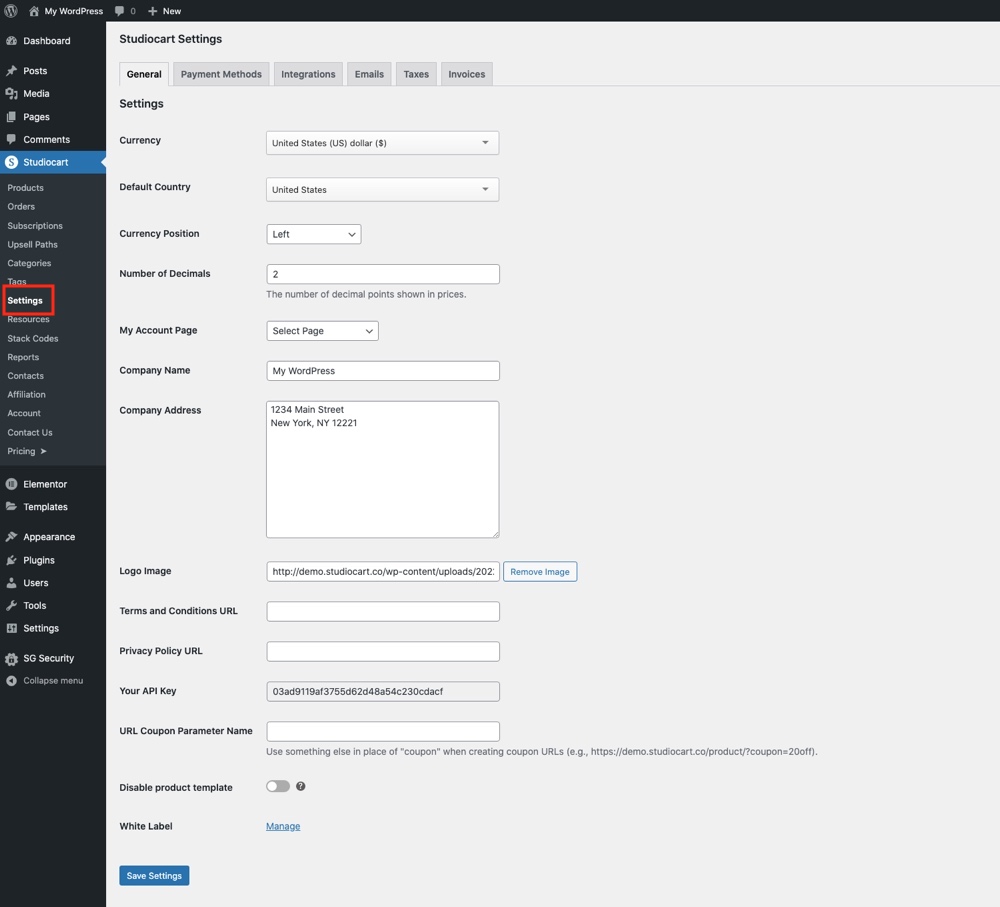The width and height of the screenshot is (1000, 907).
Task: Click the White Label Manage link
Action: 283,826
